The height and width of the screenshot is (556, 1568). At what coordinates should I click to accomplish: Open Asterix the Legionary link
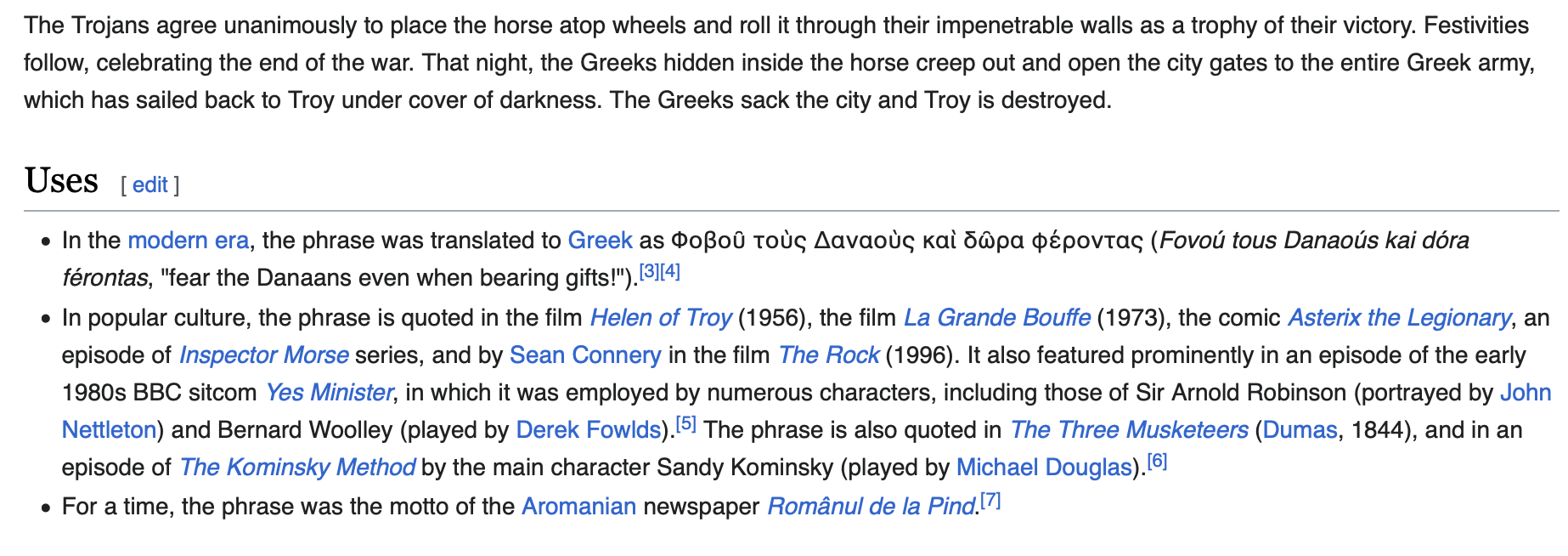point(1399,318)
